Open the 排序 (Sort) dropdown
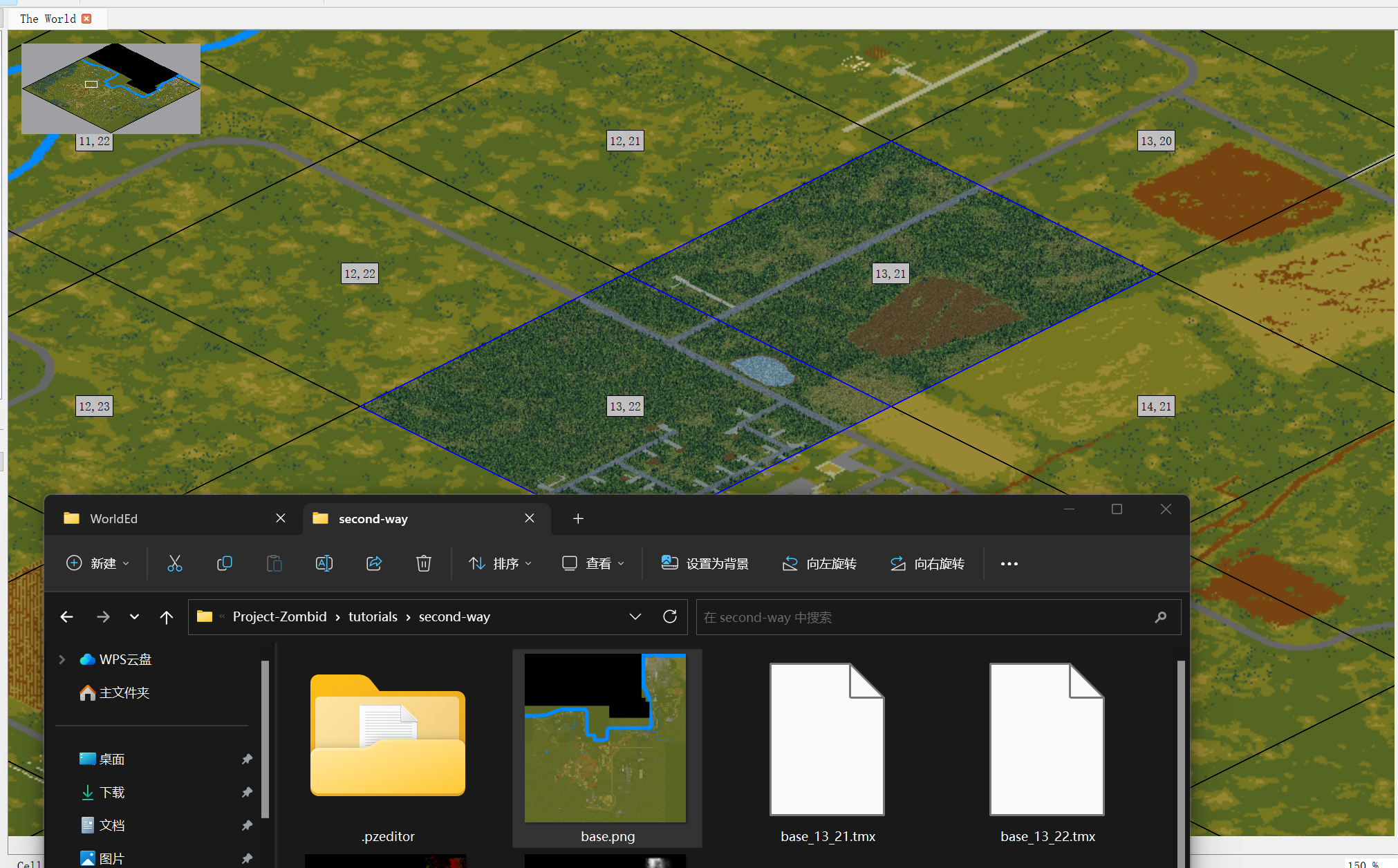 tap(501, 563)
